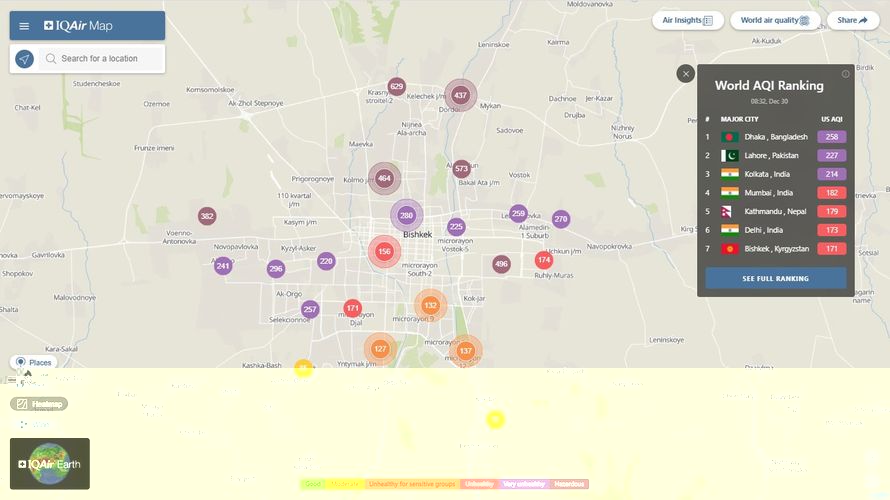Select the 437 AQI station marker
The height and width of the screenshot is (500, 890).
coord(460,95)
